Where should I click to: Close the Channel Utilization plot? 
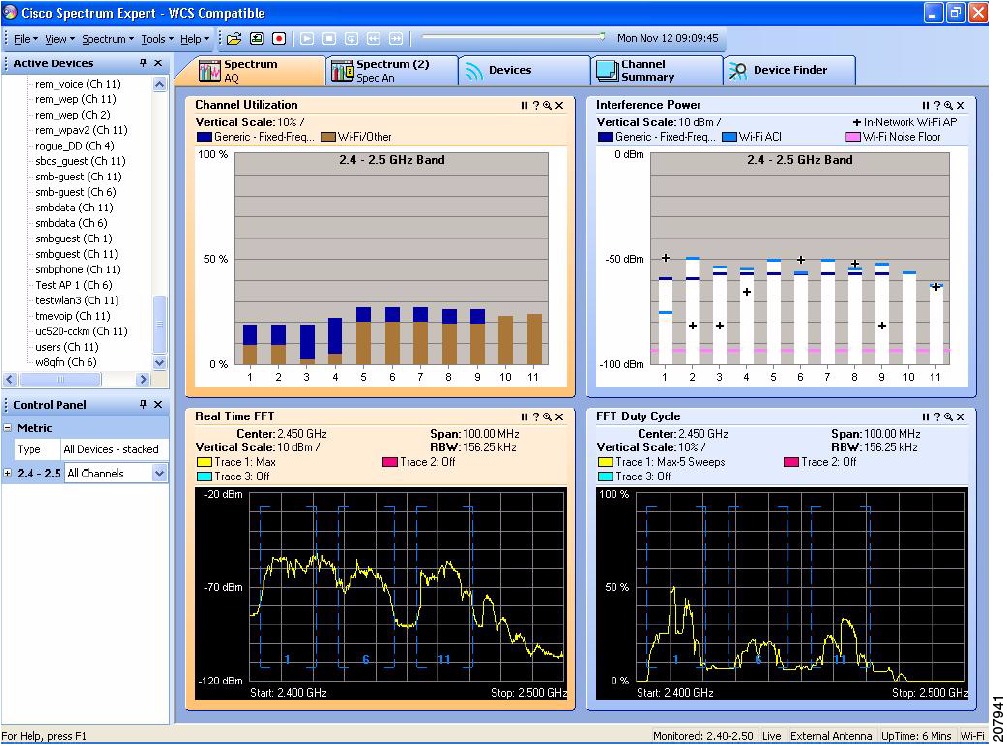click(559, 105)
